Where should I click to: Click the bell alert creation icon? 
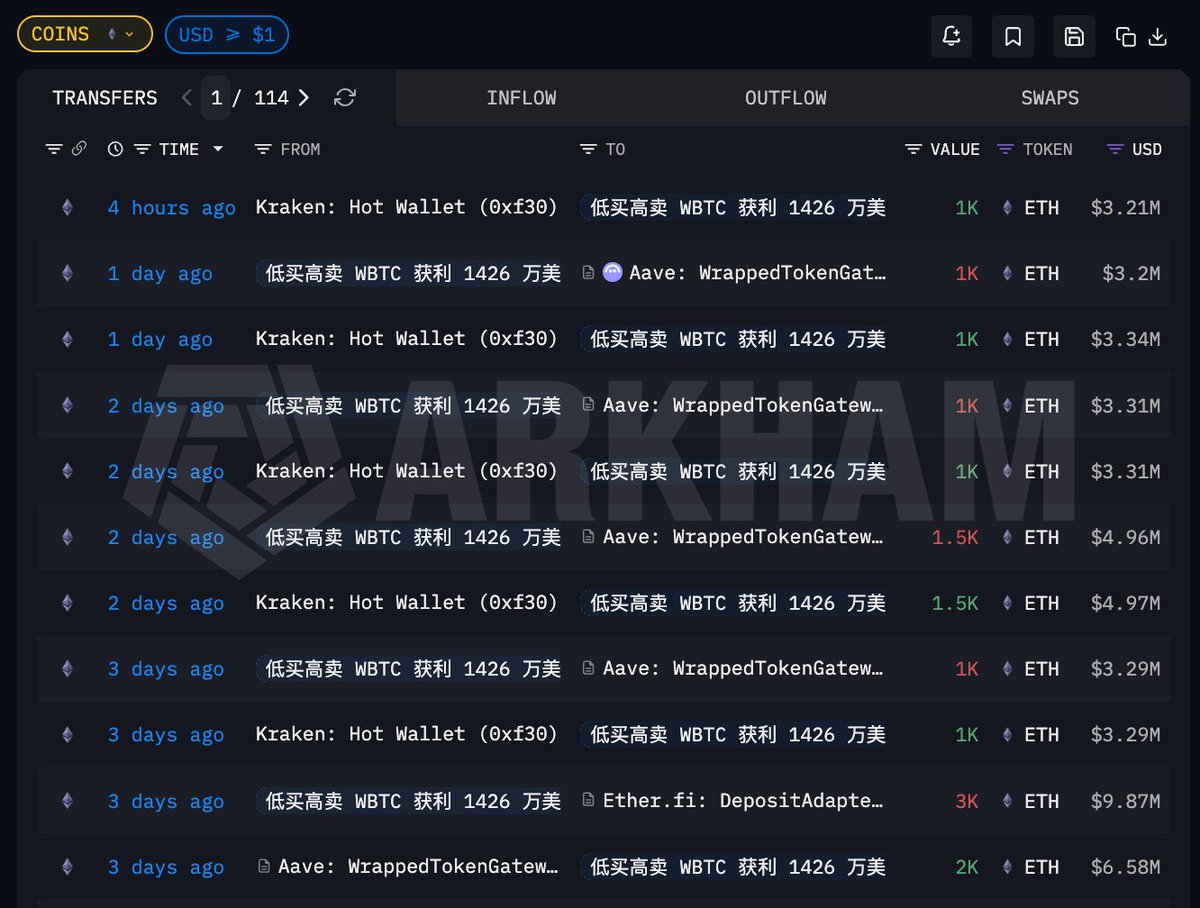[951, 36]
